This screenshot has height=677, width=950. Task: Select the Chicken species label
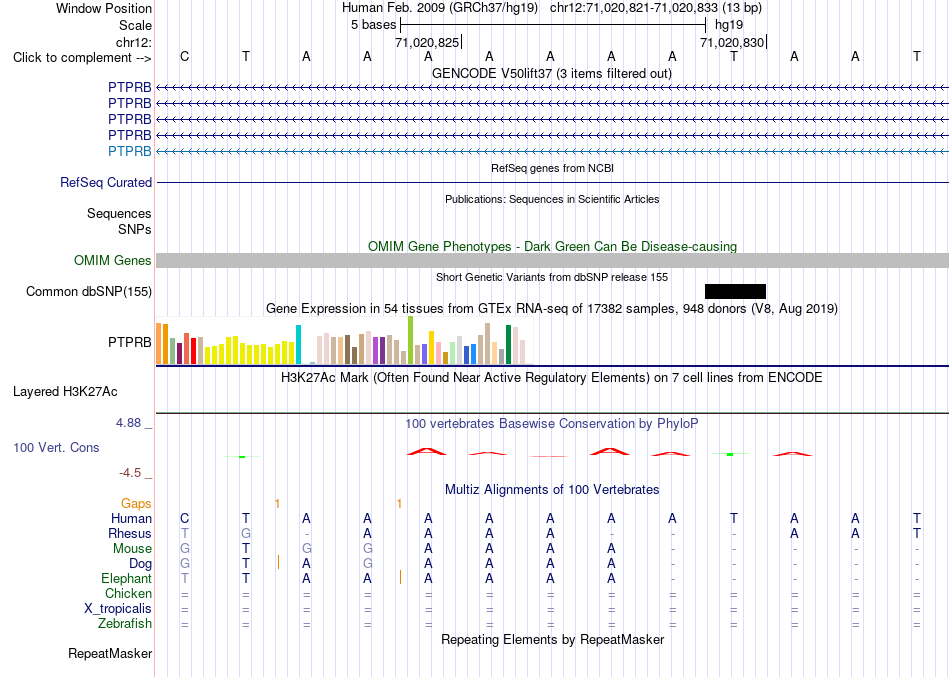point(128,593)
